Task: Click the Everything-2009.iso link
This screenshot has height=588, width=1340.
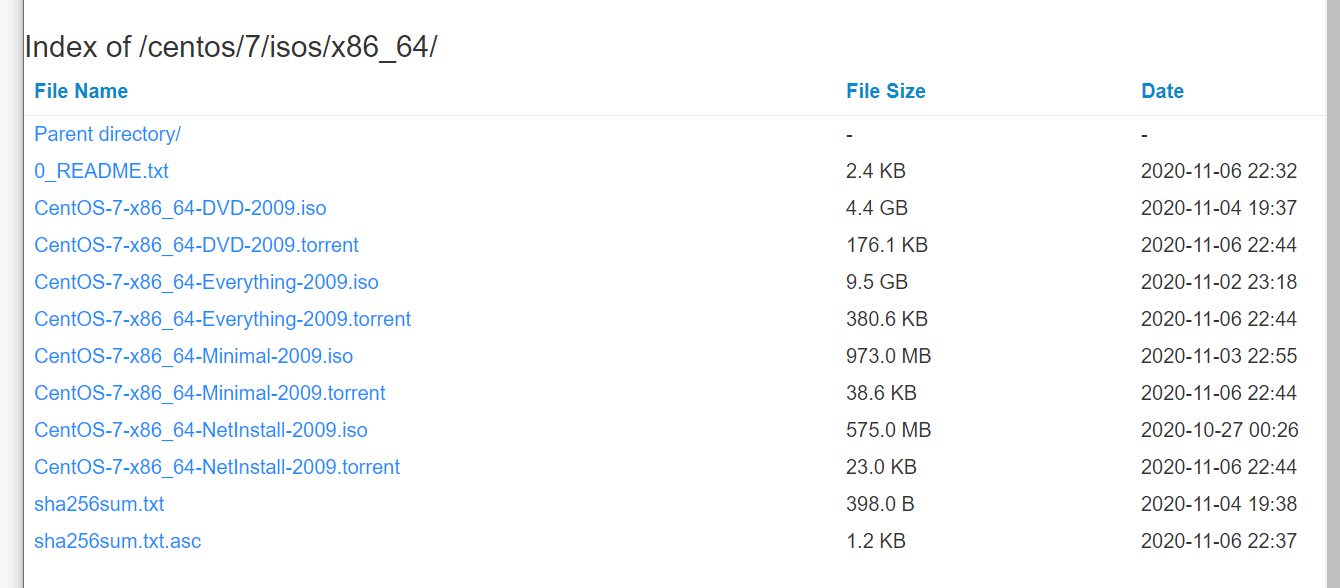Action: click(206, 282)
